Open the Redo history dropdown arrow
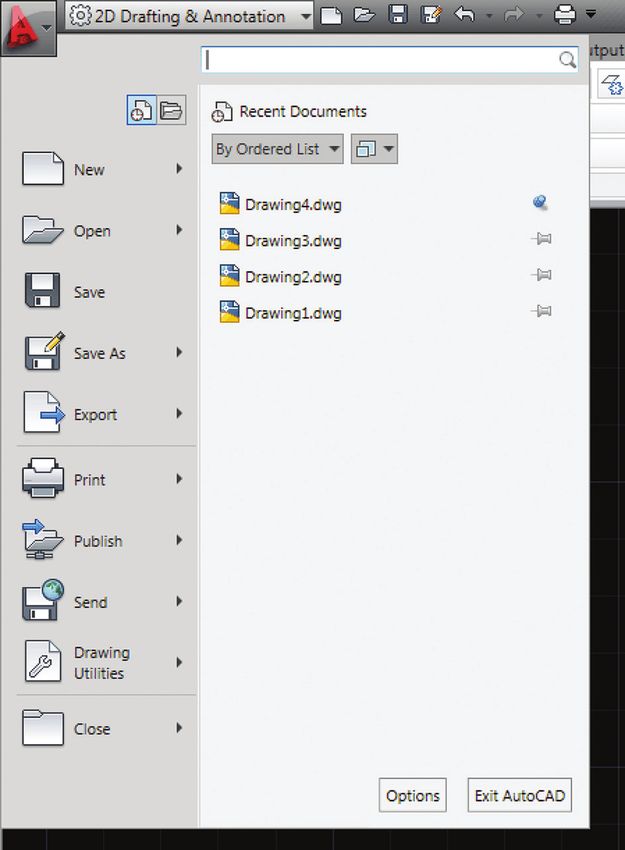 [539, 16]
